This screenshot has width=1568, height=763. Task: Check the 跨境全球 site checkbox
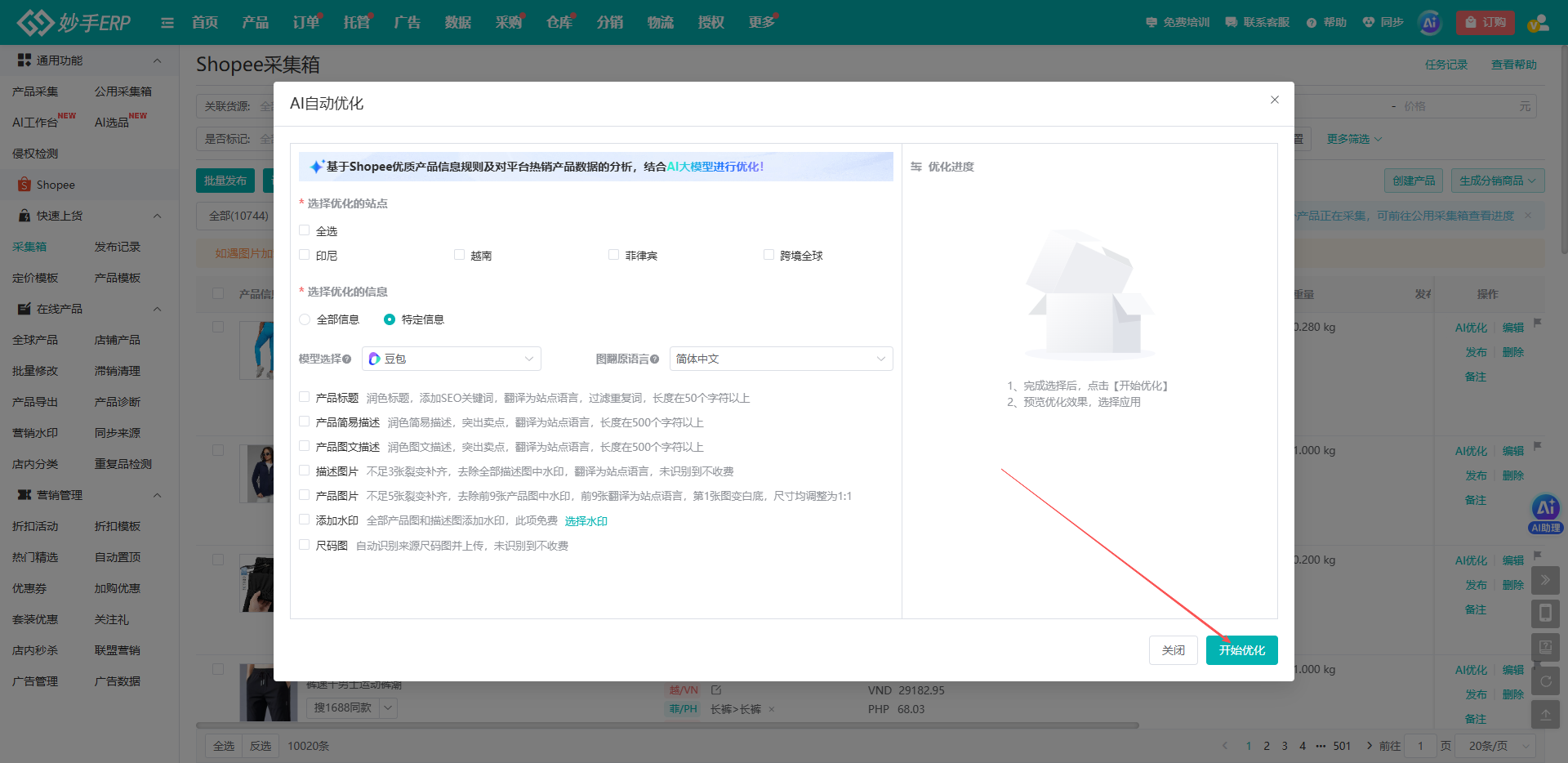(768, 255)
